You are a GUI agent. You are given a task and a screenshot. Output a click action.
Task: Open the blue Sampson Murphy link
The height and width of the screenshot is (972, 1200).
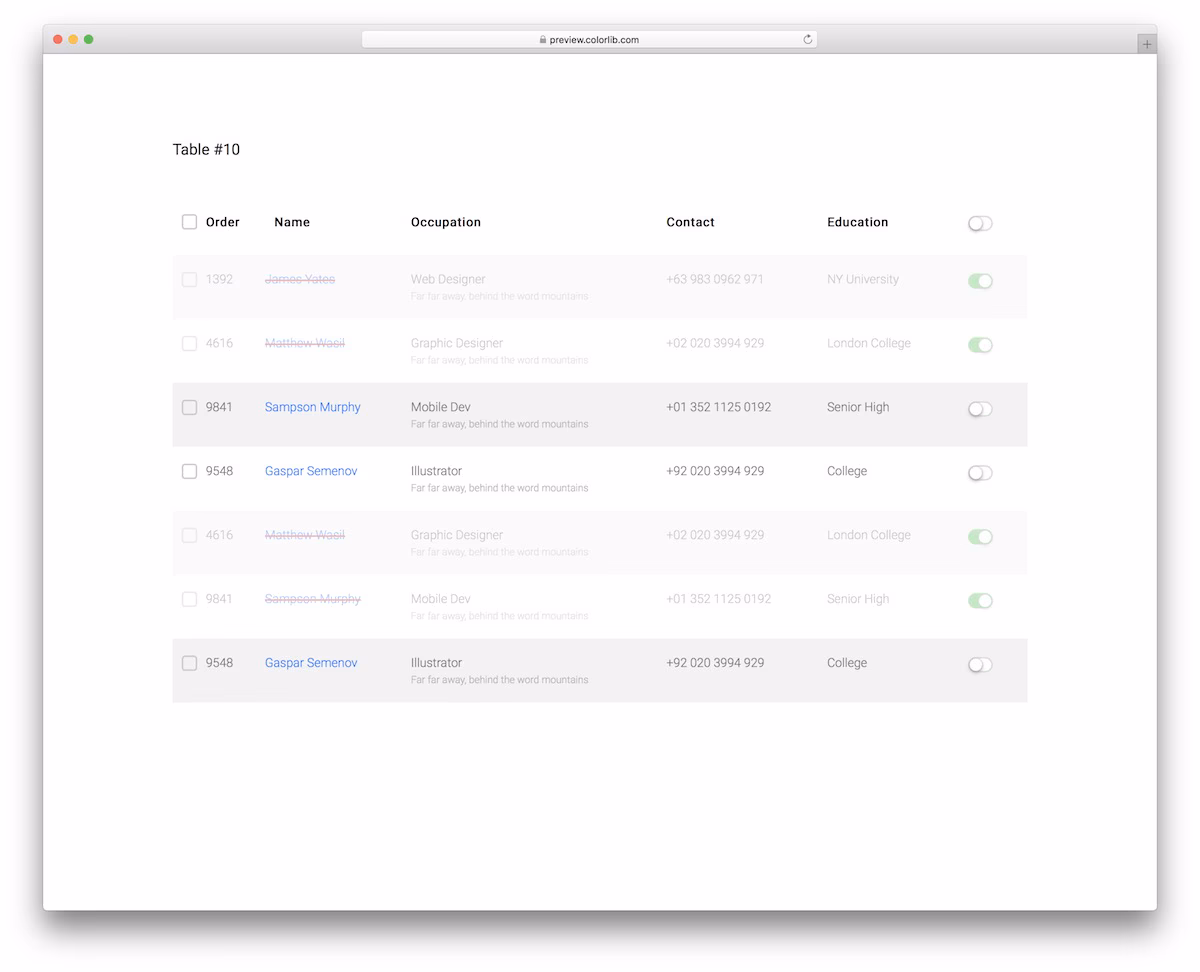pos(312,407)
